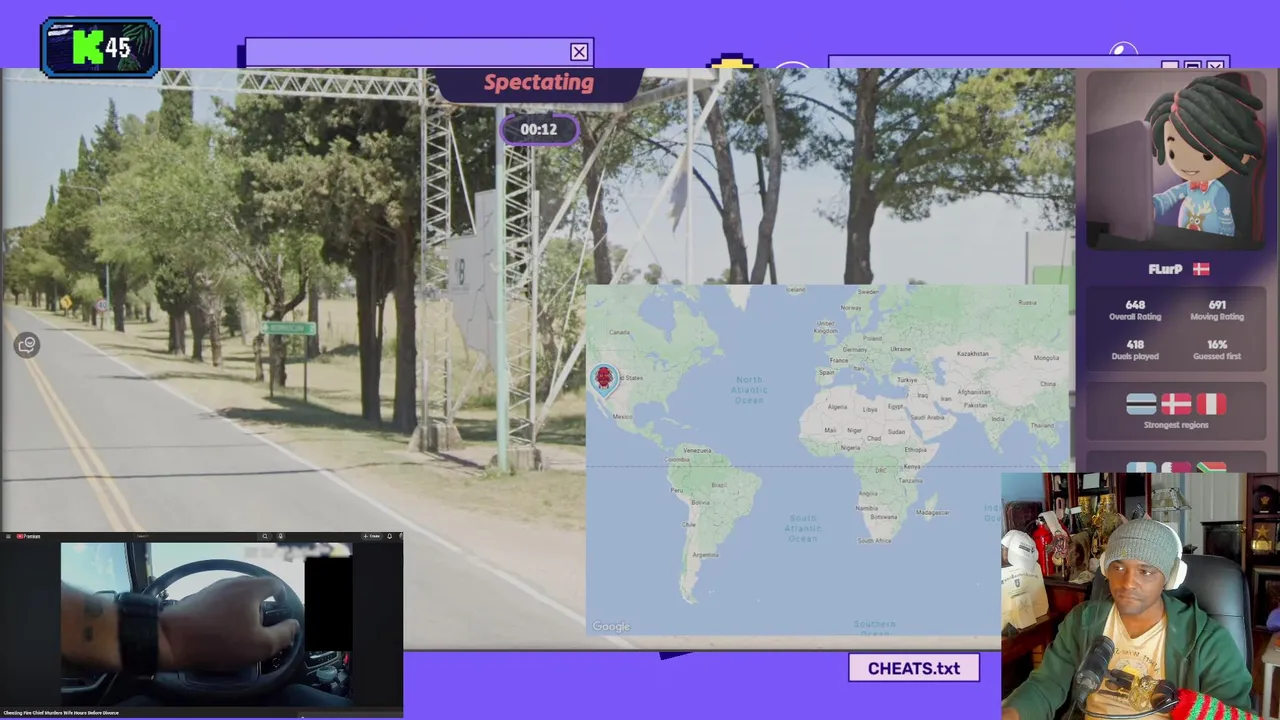
Task: Click Argentina label on the map
Action: [x=705, y=554]
